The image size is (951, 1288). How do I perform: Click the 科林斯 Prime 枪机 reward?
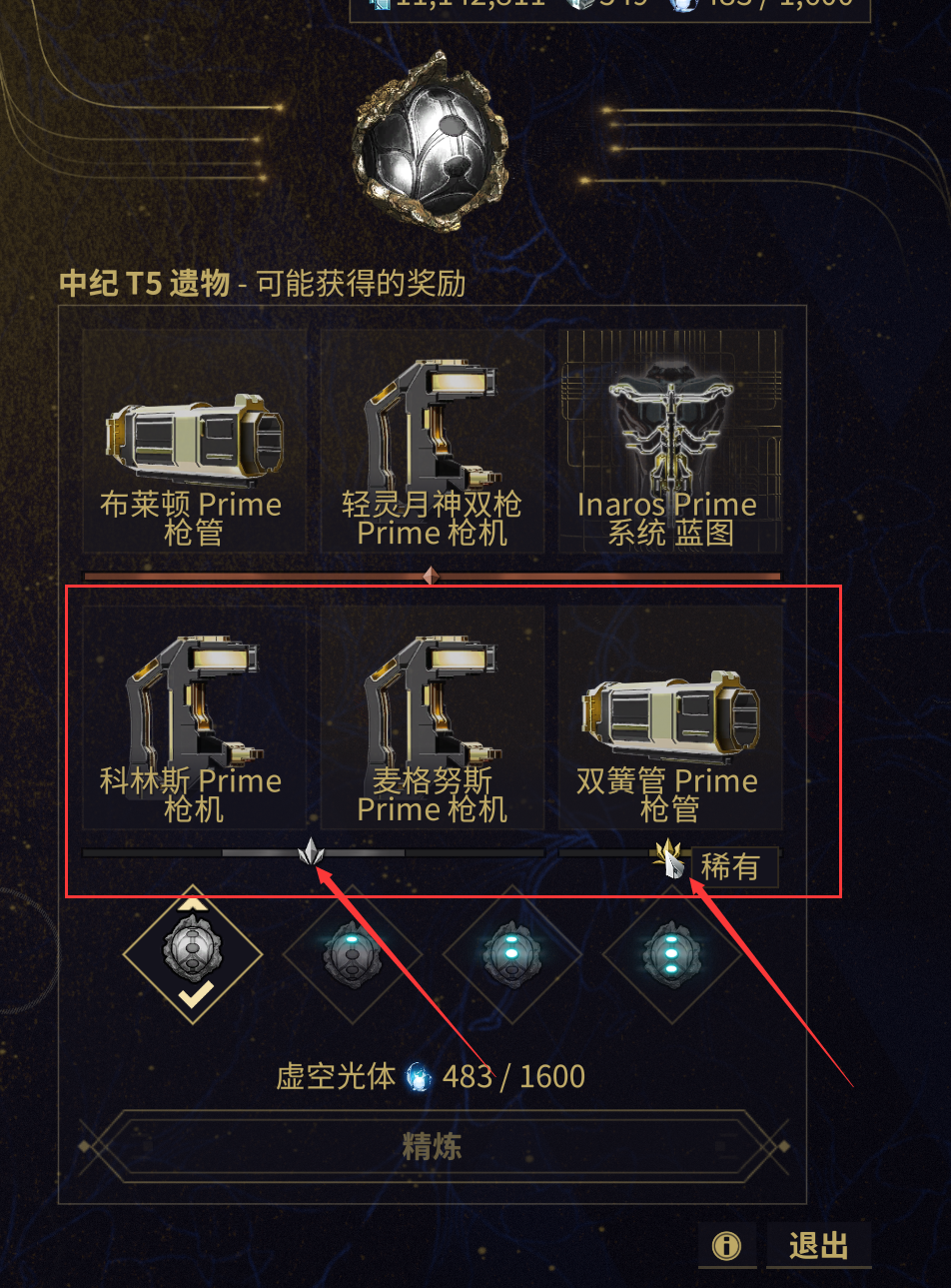point(193,717)
